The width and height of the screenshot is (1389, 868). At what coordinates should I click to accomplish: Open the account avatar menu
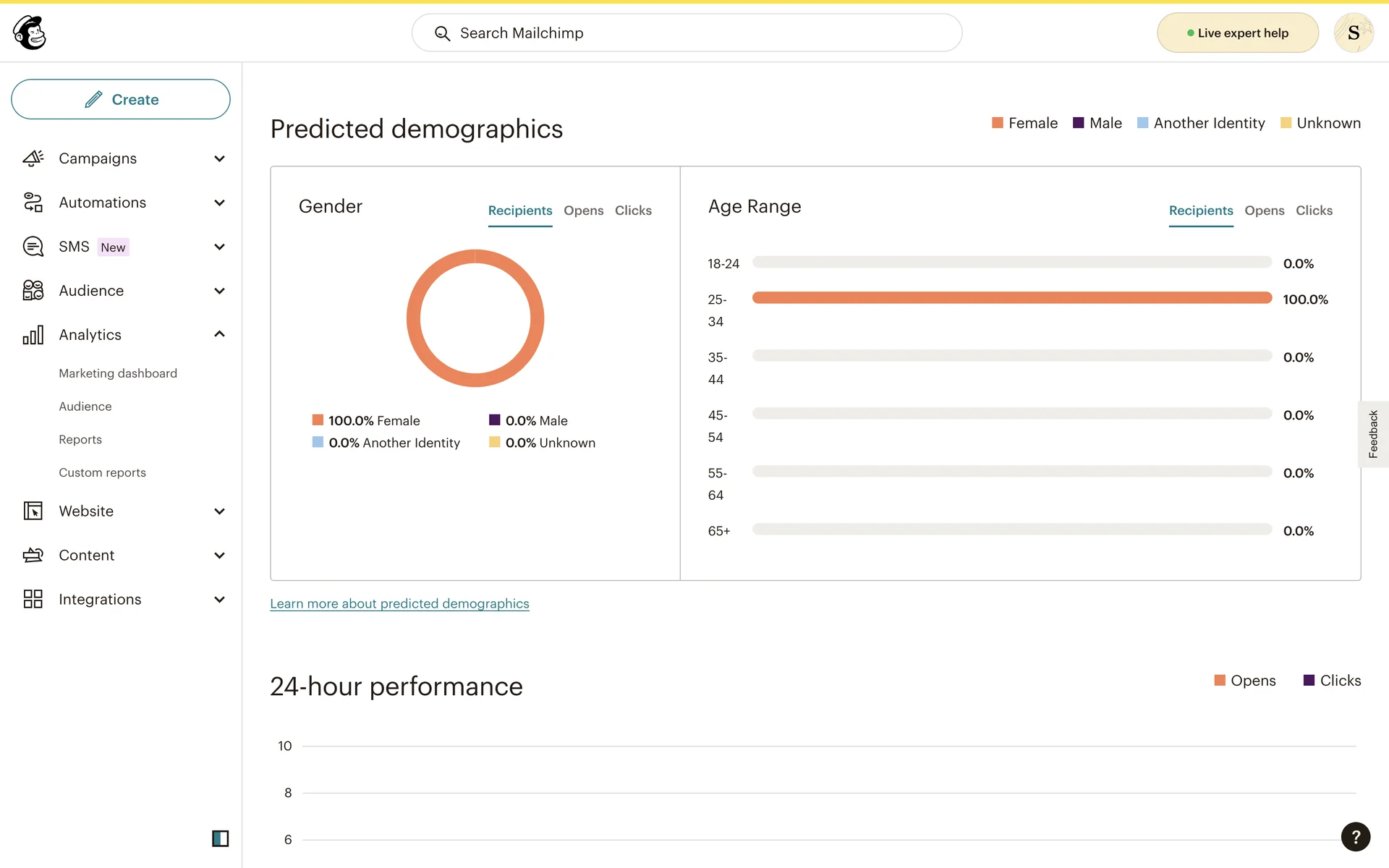click(1353, 33)
